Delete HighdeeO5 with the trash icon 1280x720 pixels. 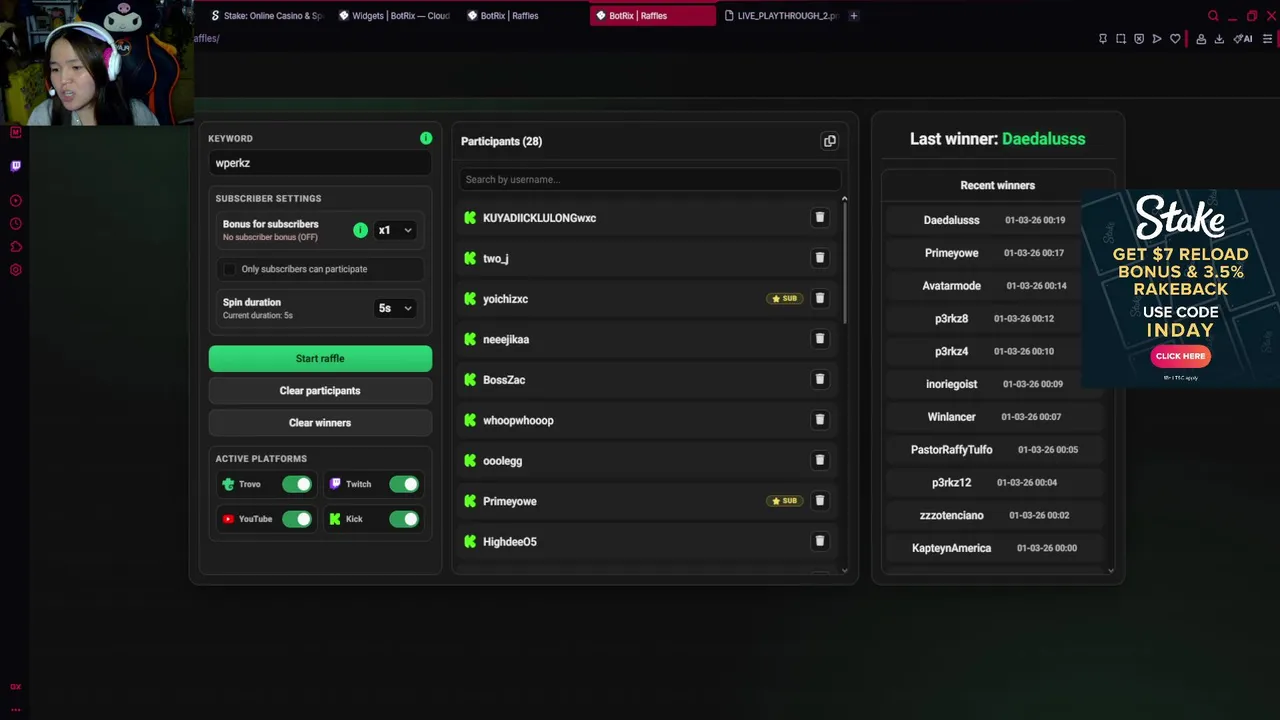pyautogui.click(x=819, y=542)
